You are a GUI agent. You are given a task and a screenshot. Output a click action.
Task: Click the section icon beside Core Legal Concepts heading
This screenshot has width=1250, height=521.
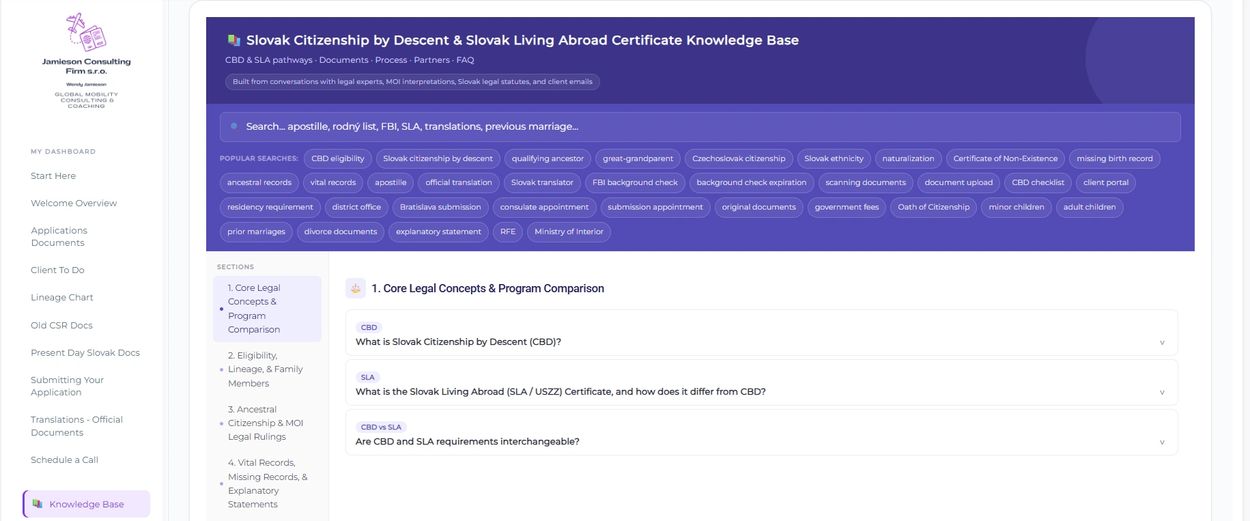point(355,288)
